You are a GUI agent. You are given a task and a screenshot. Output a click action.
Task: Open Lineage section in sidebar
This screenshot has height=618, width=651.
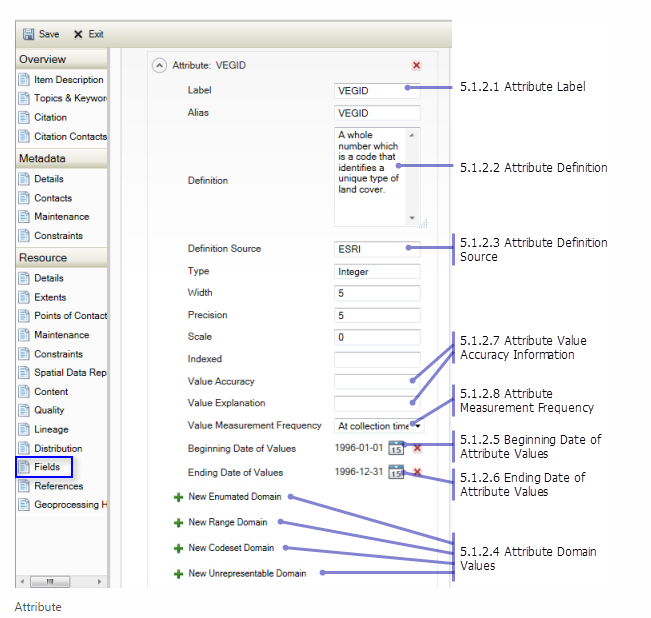click(x=51, y=430)
